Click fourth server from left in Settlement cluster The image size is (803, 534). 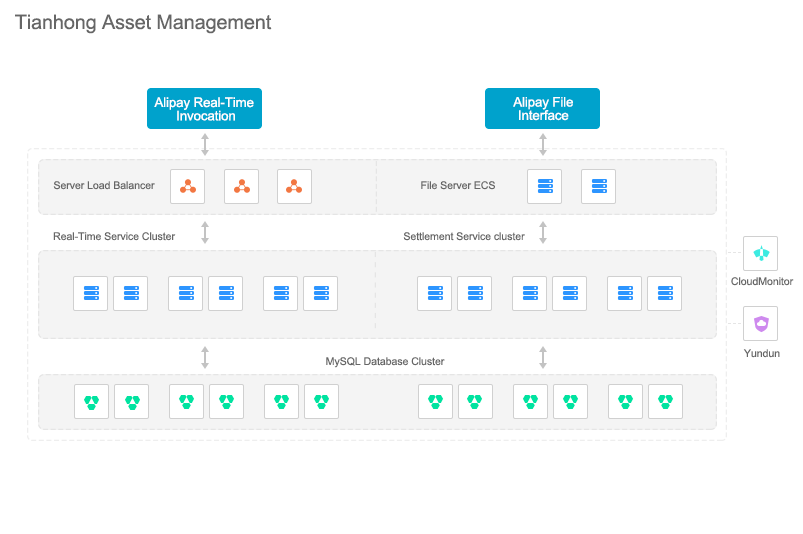569,293
